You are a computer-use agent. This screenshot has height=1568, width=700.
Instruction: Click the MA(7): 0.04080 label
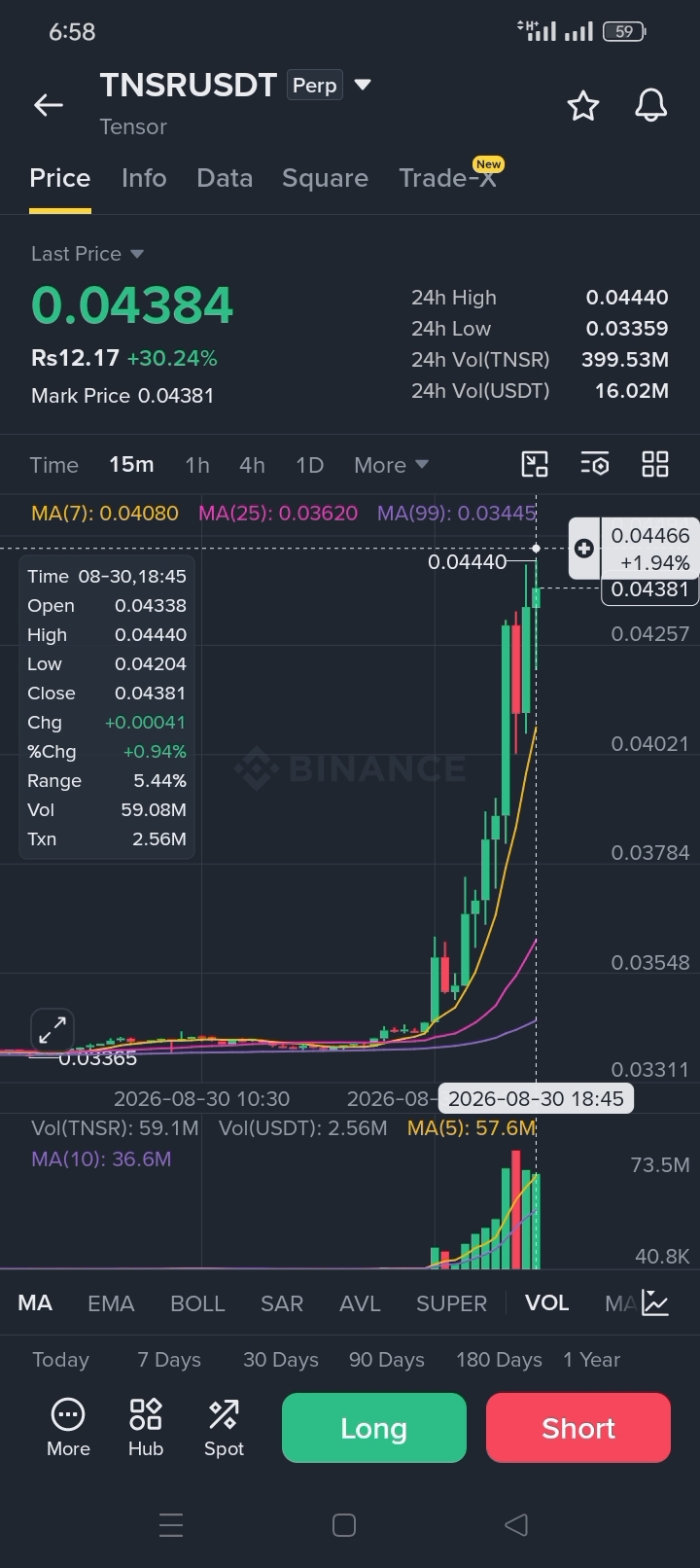pyautogui.click(x=105, y=513)
